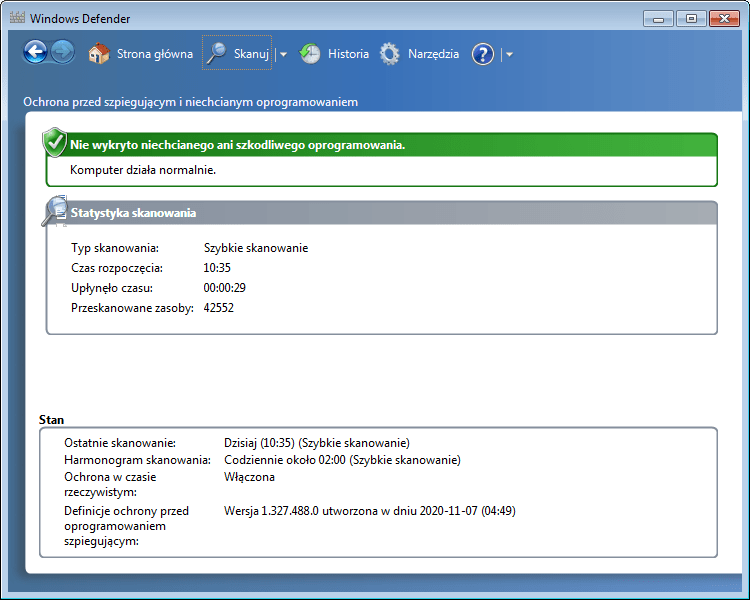Image resolution: width=750 pixels, height=600 pixels.
Task: Click the start time value 10:35
Action: pos(217,268)
